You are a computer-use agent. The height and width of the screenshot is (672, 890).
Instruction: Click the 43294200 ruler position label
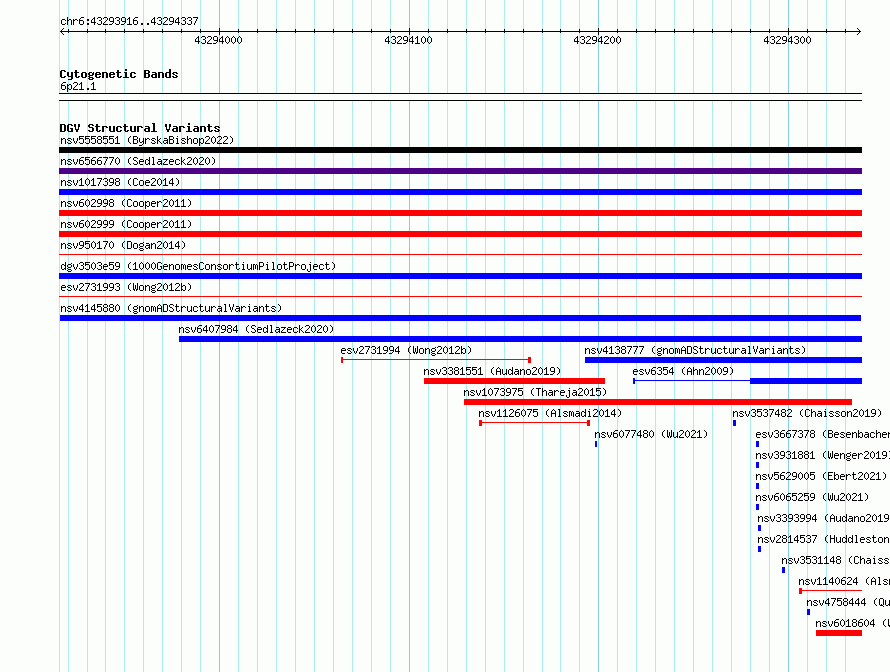598,40
